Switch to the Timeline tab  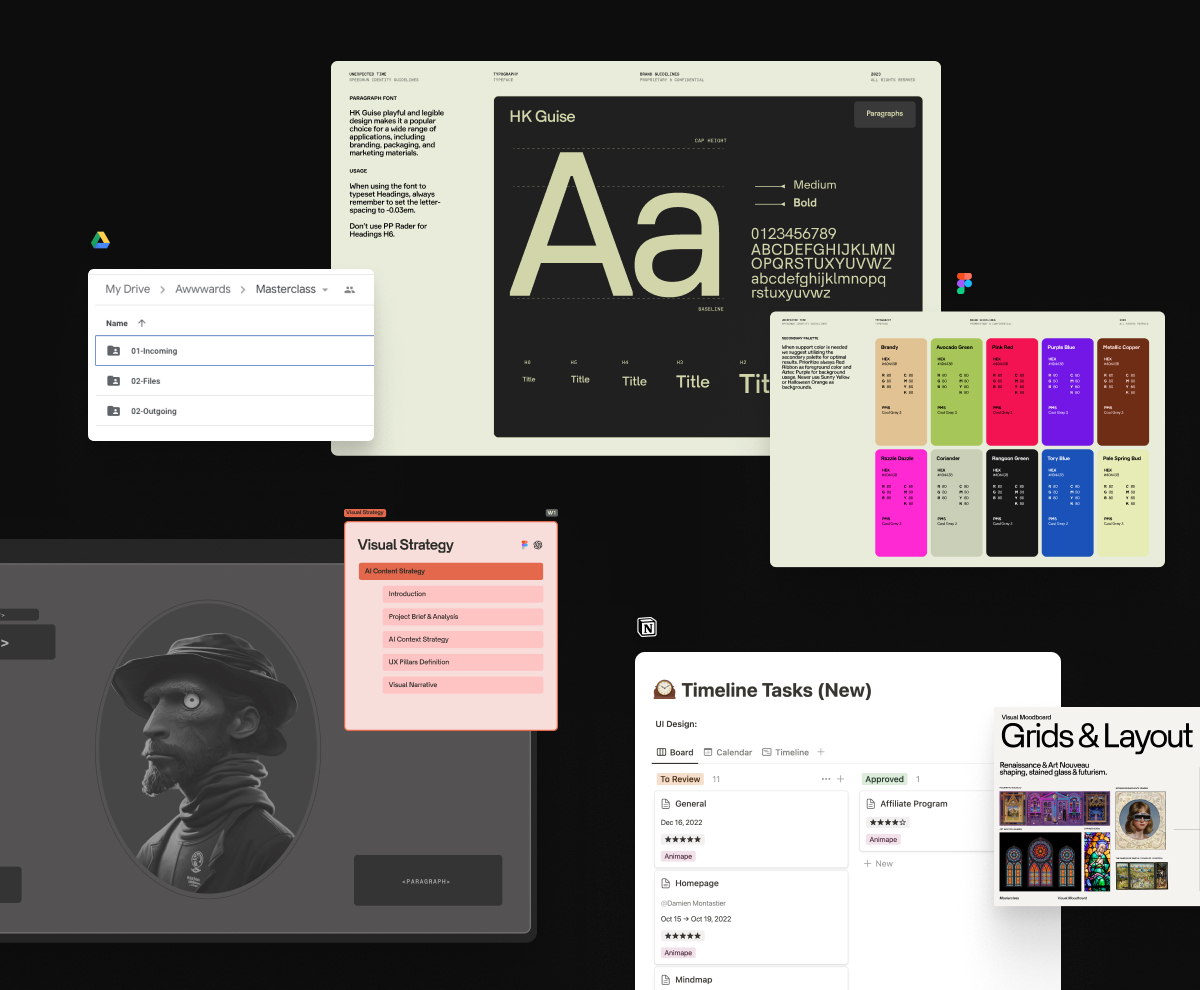(787, 752)
